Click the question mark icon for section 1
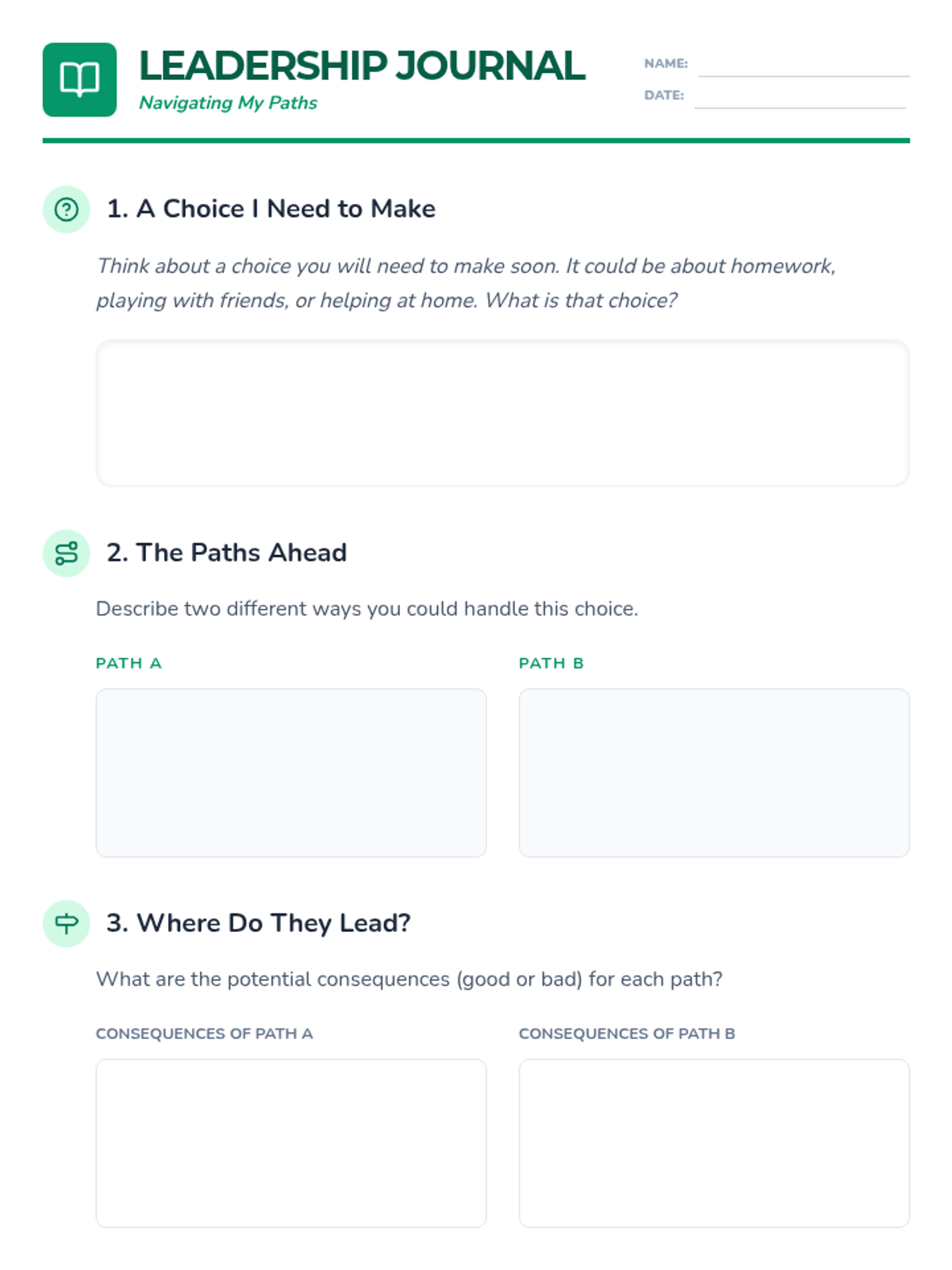 [x=67, y=210]
